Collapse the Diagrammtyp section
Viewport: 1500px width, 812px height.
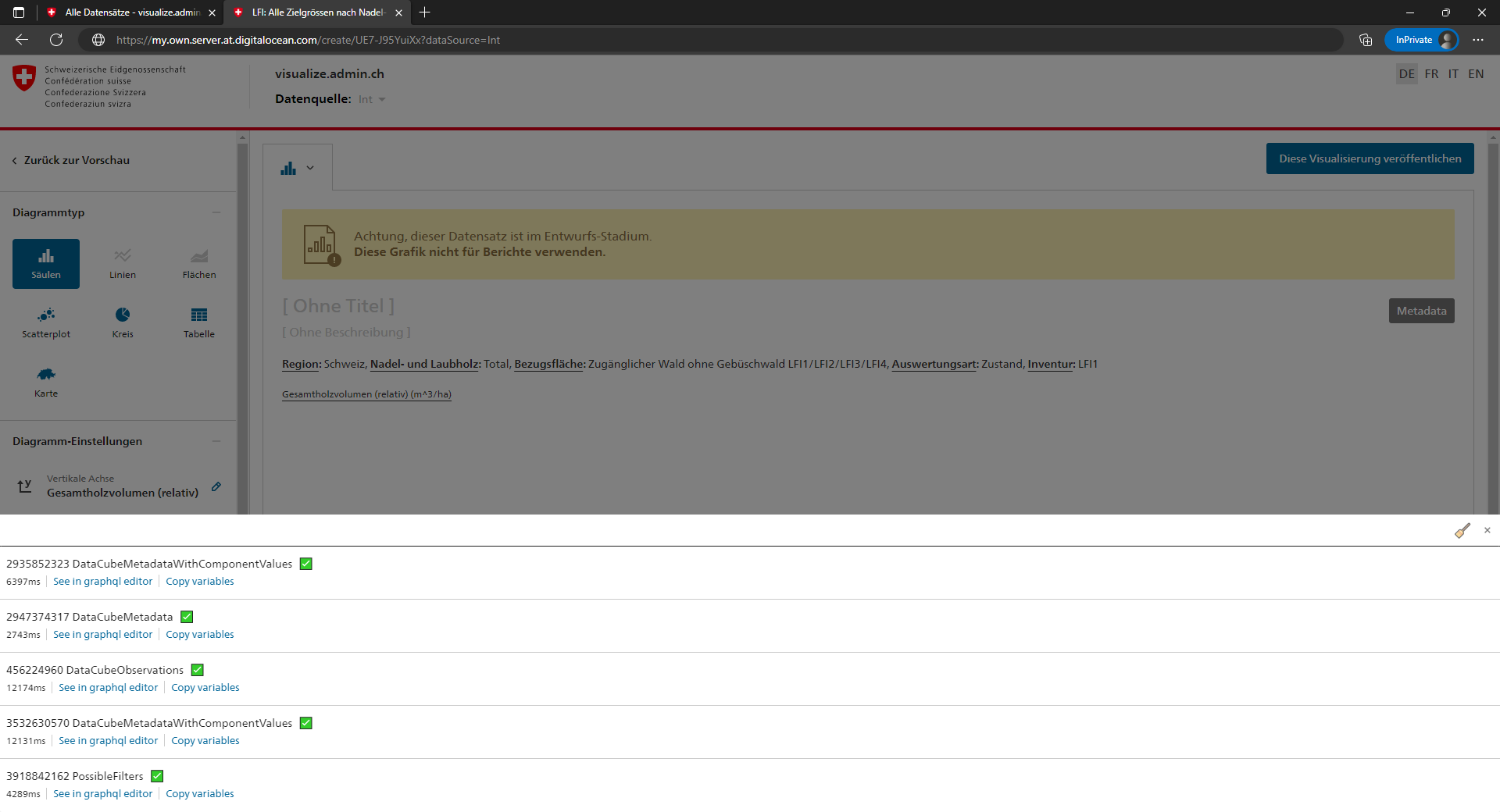pyautogui.click(x=217, y=212)
